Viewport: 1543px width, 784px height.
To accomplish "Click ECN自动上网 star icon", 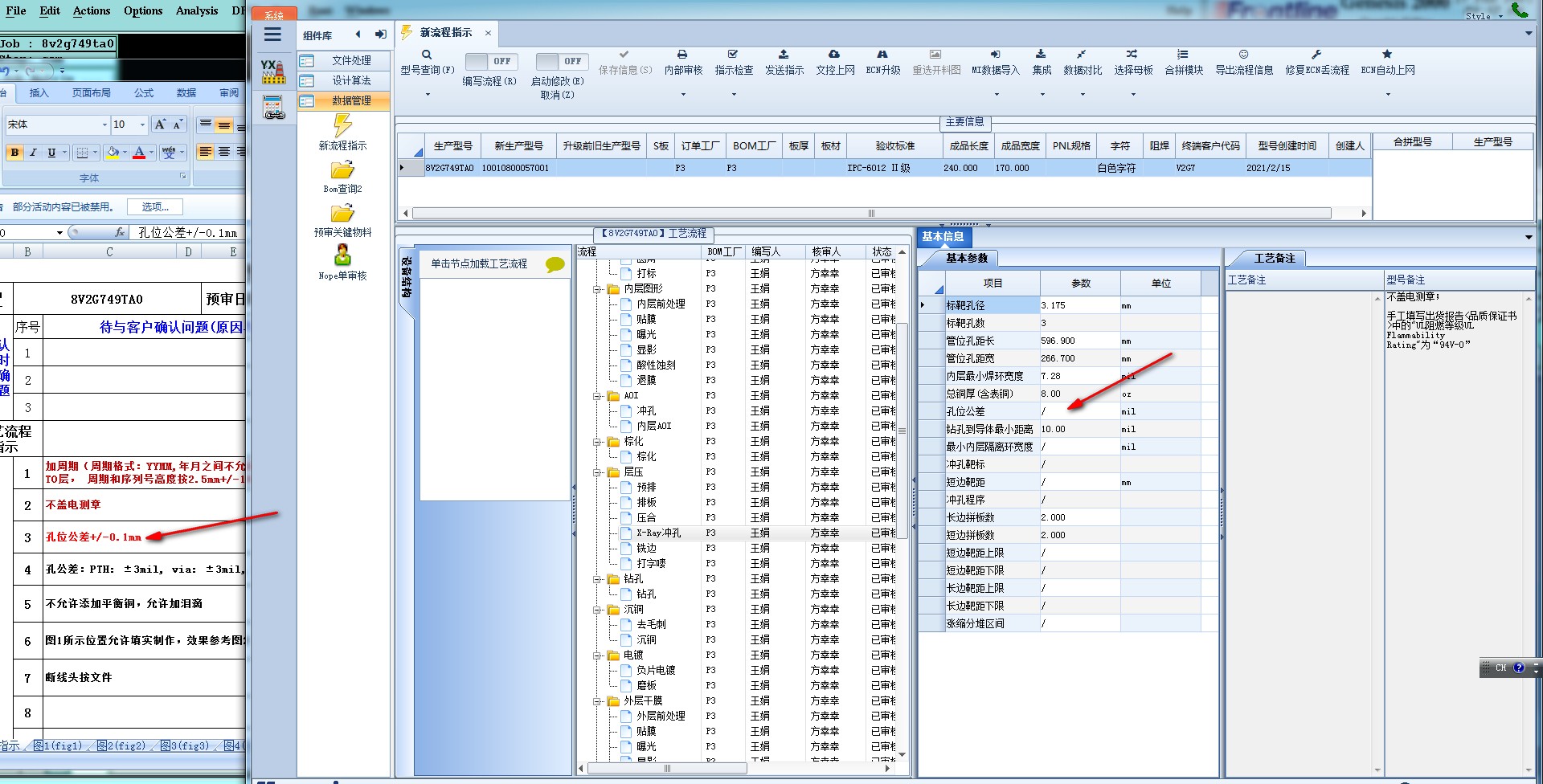I will click(1387, 55).
